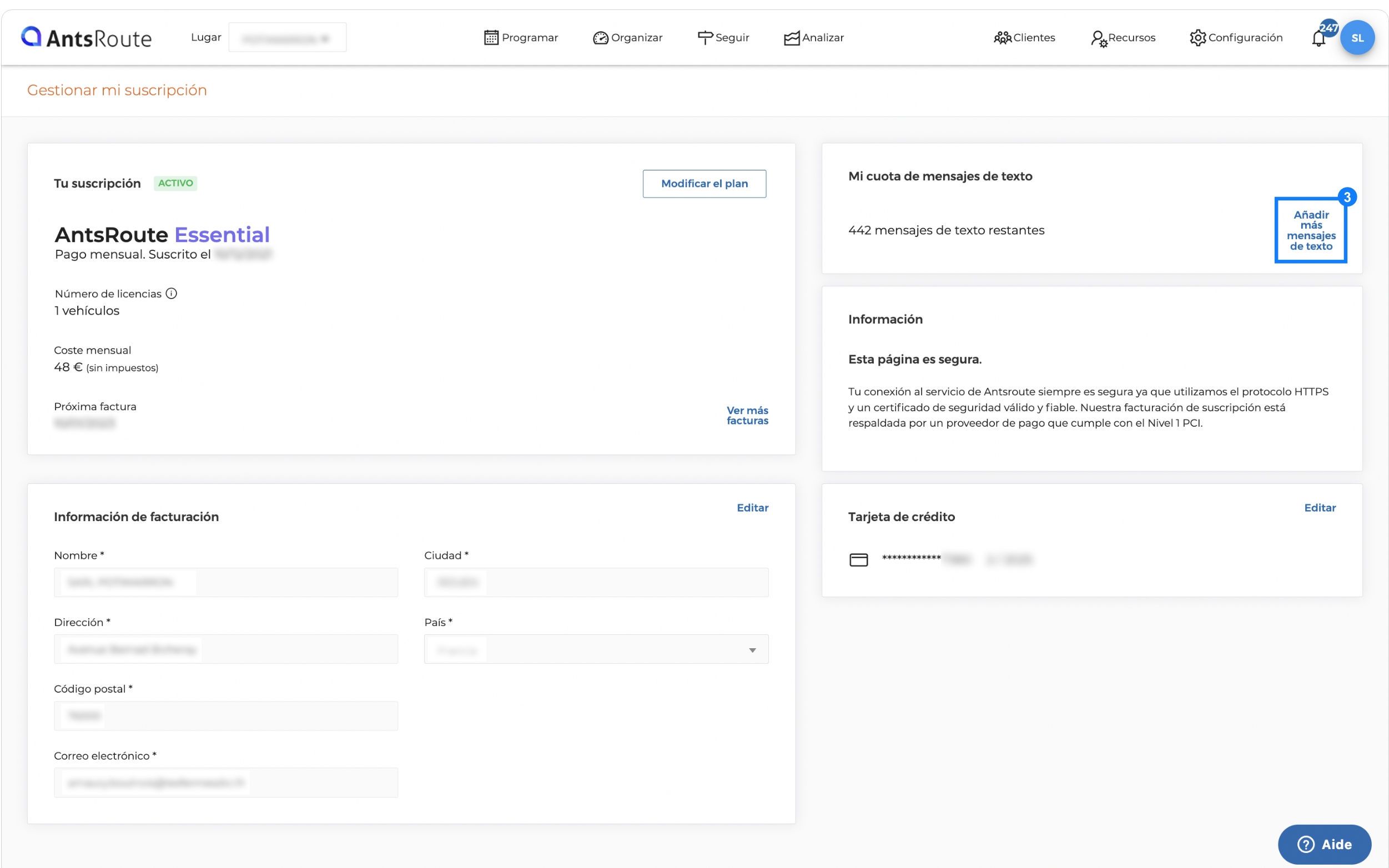Open the Lugar location dropdown
The width and height of the screenshot is (1389, 868).
(x=287, y=38)
